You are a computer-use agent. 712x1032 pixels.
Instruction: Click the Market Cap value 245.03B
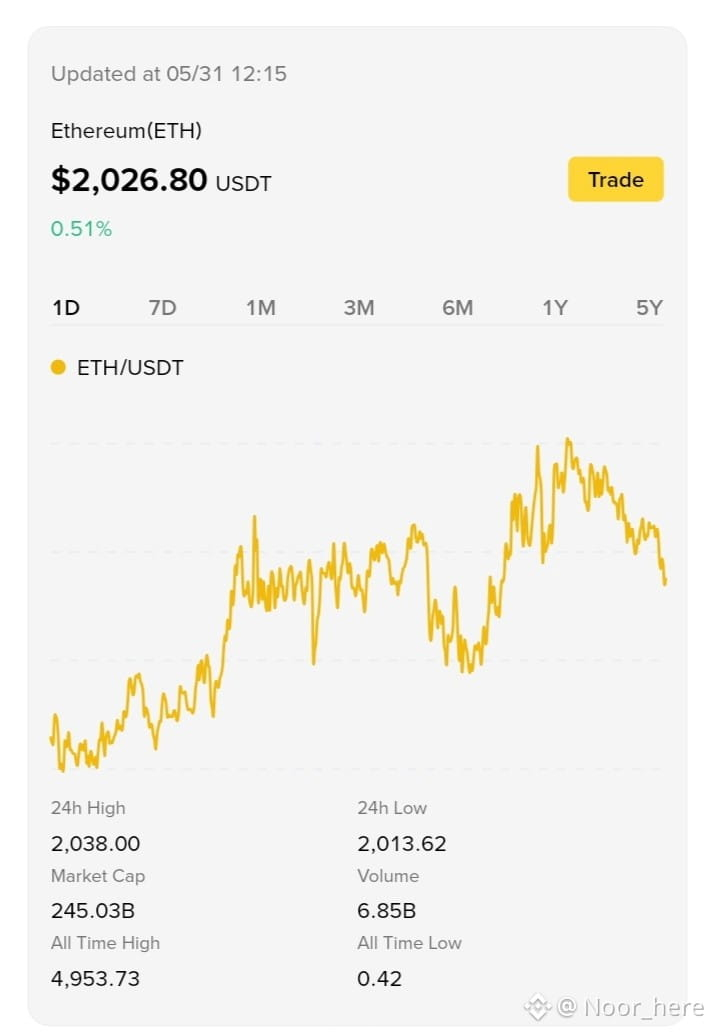tap(93, 910)
